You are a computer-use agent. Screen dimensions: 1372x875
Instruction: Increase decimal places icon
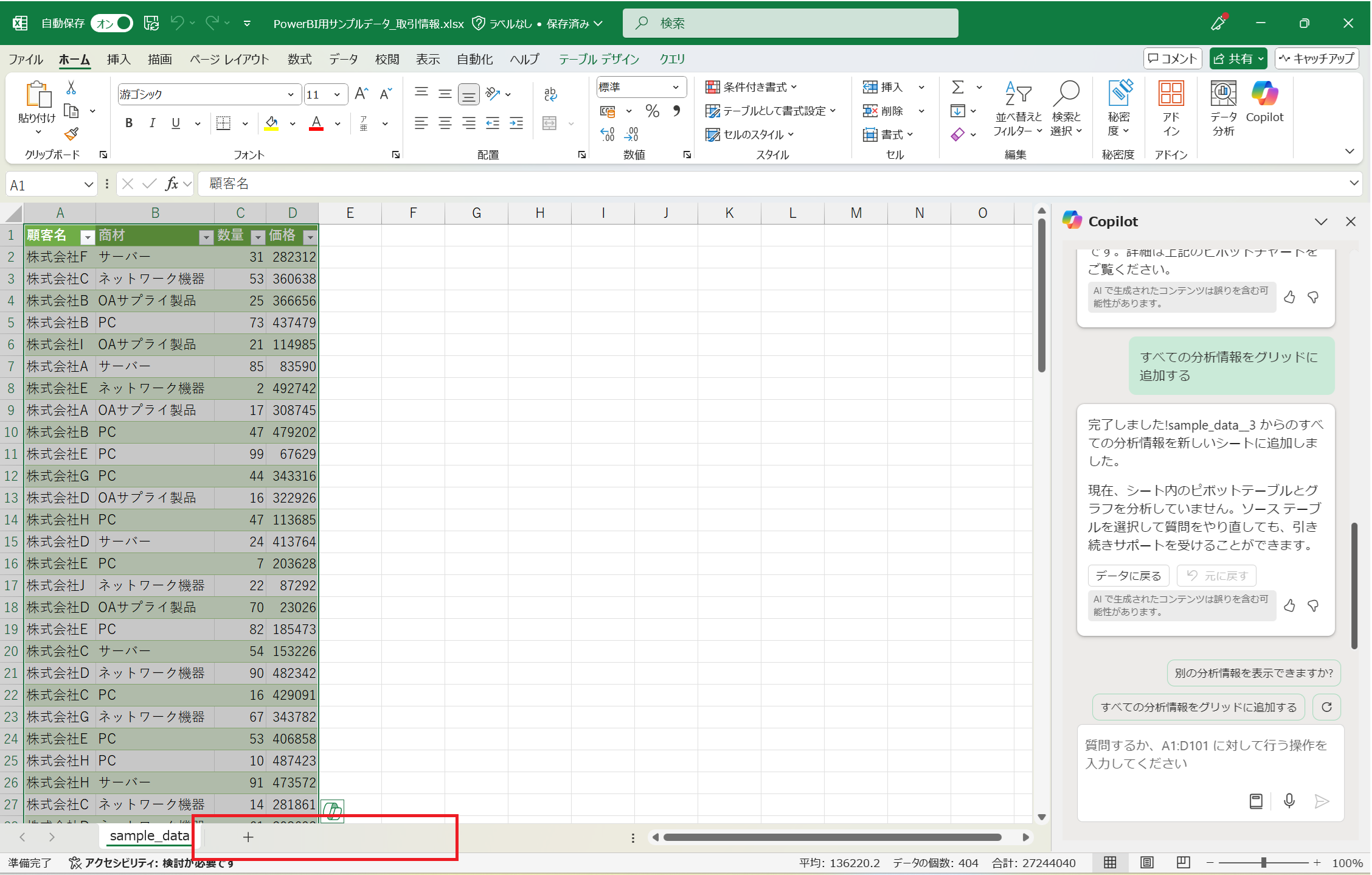608,134
